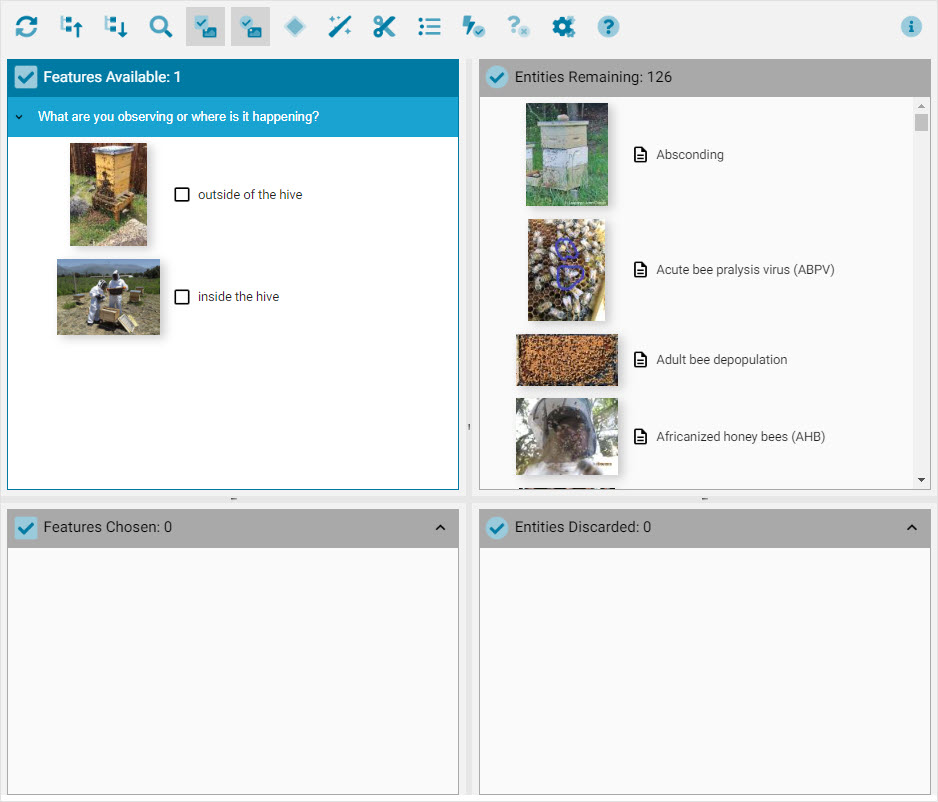The image size is (938, 802).
Task: Click the entities list scrollbar down arrow
Action: point(921,481)
